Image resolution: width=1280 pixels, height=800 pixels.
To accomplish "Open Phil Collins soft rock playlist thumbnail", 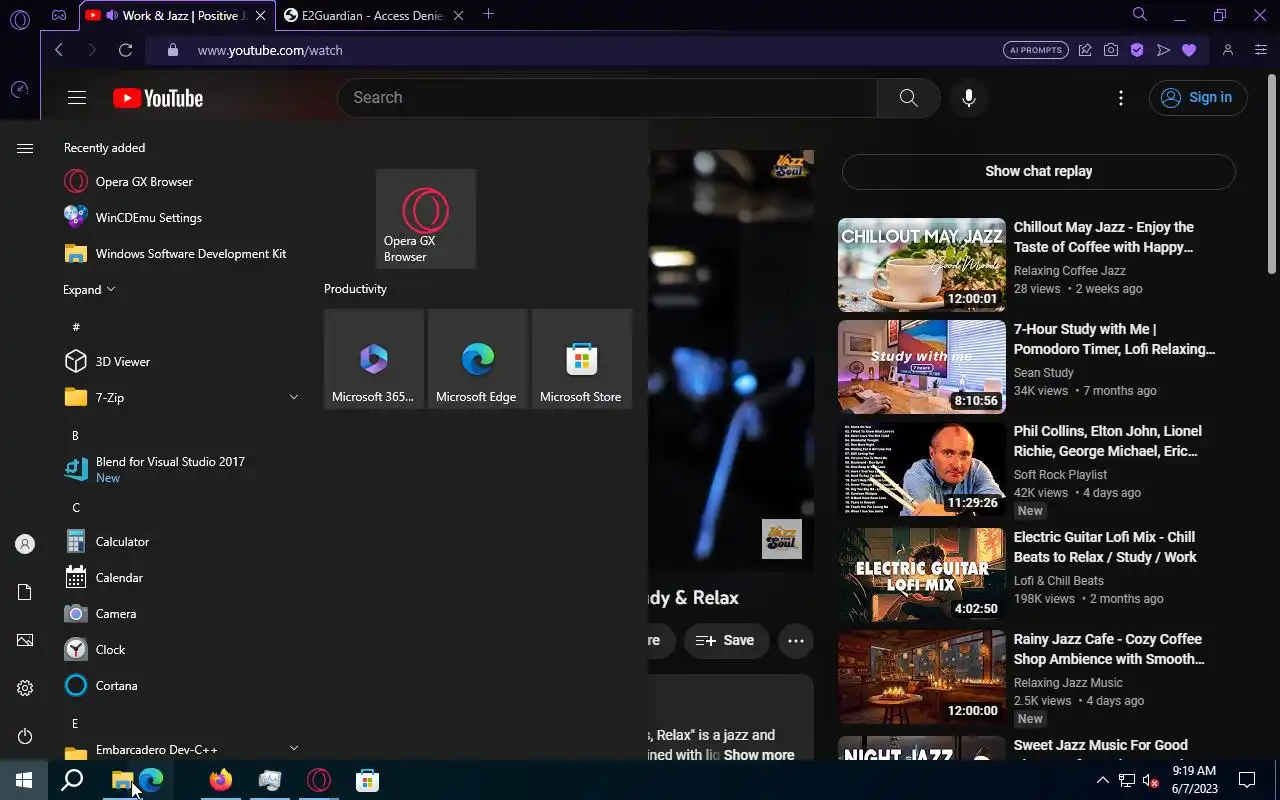I will pyautogui.click(x=922, y=469).
